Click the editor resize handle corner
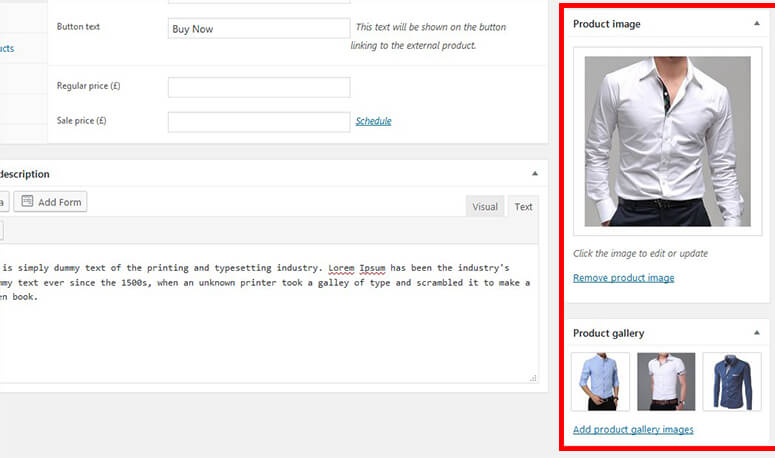 tap(533, 378)
